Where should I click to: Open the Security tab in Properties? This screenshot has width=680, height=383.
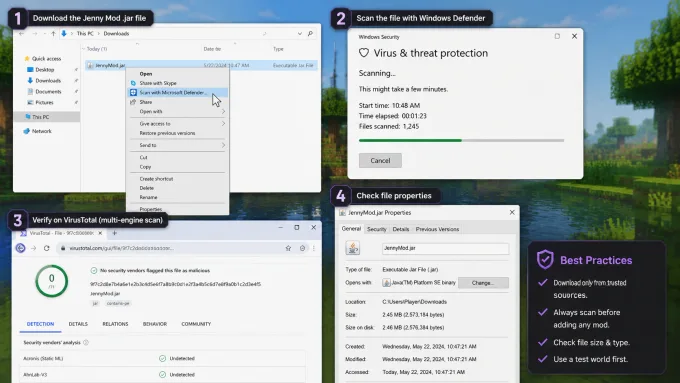(x=376, y=229)
